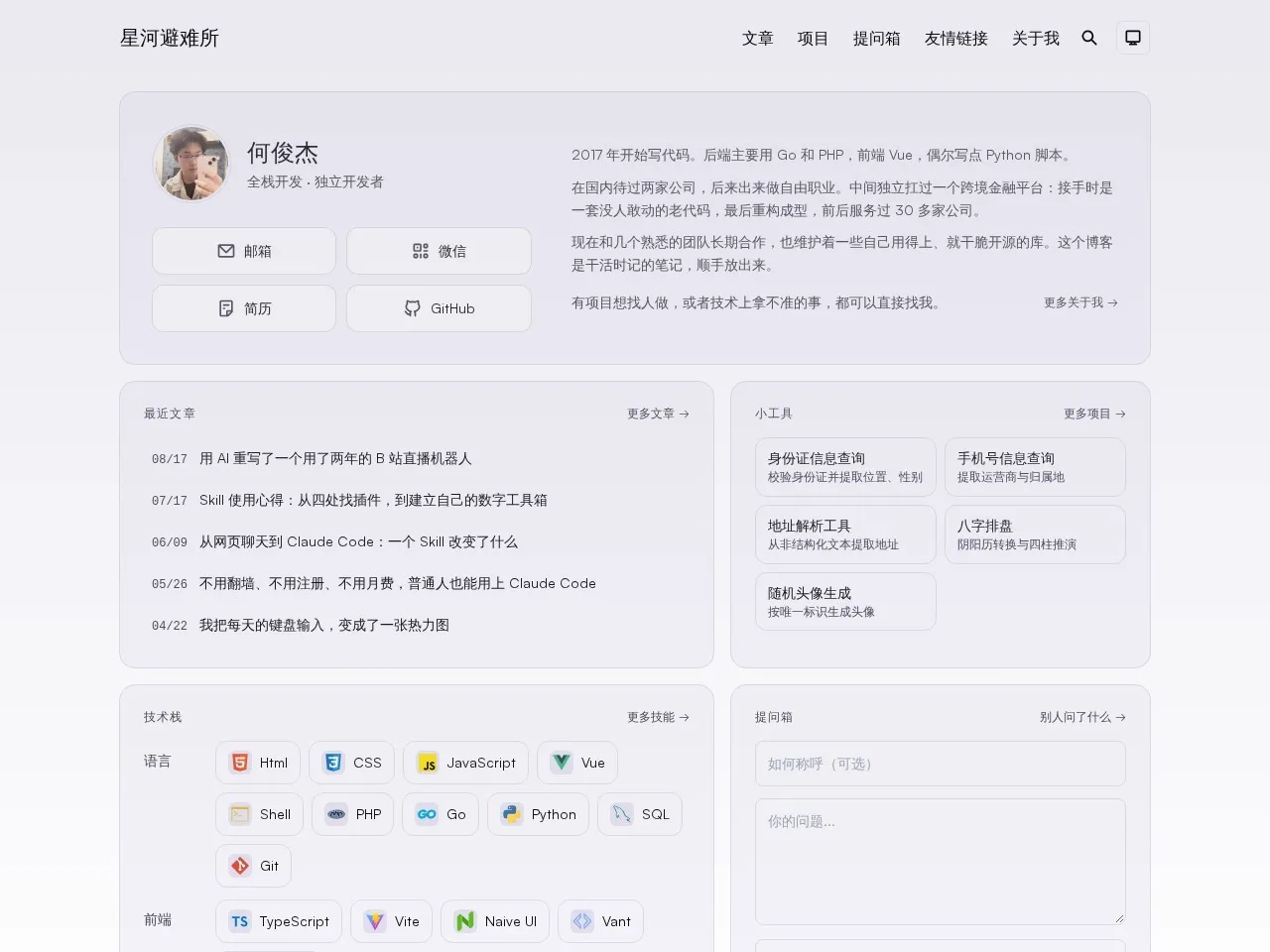Open the 手机号信息查询 tool card

[x=1035, y=467]
